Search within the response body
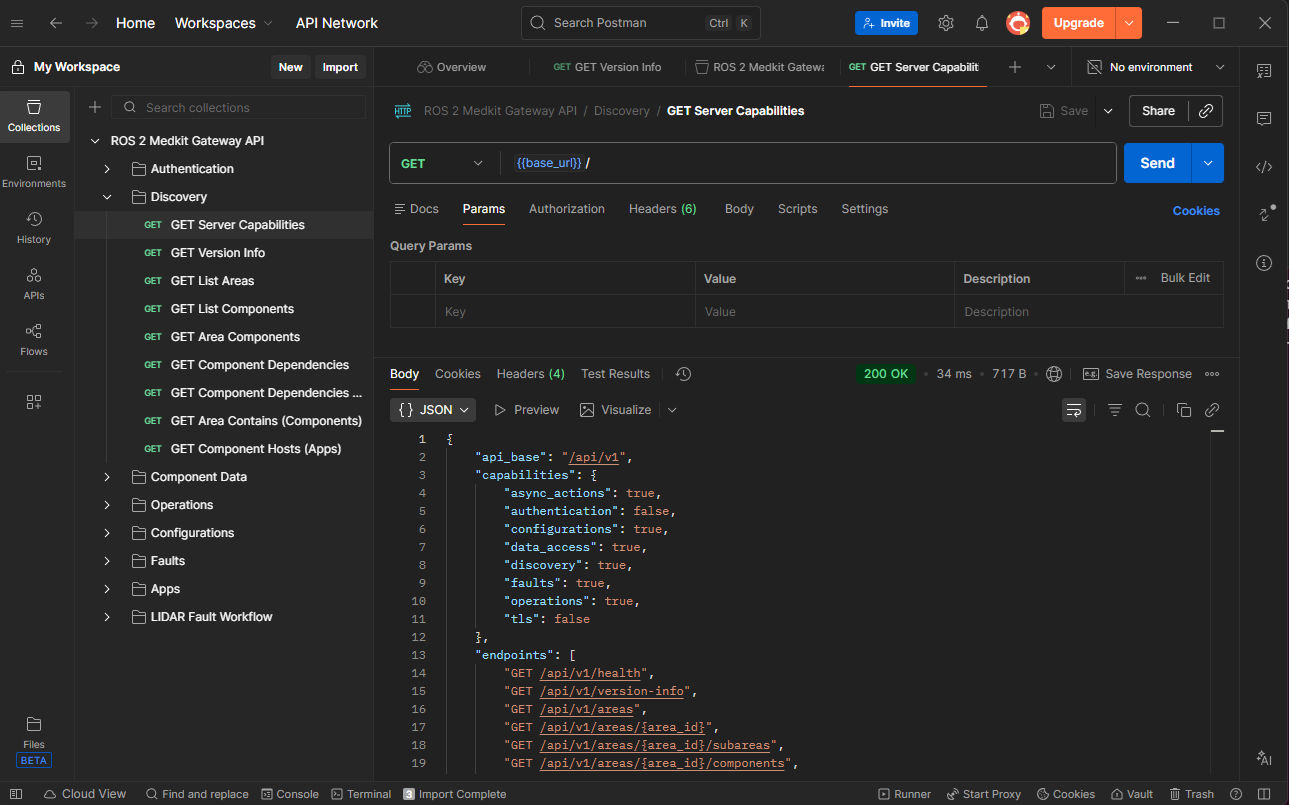The image size is (1289, 805). point(1143,410)
